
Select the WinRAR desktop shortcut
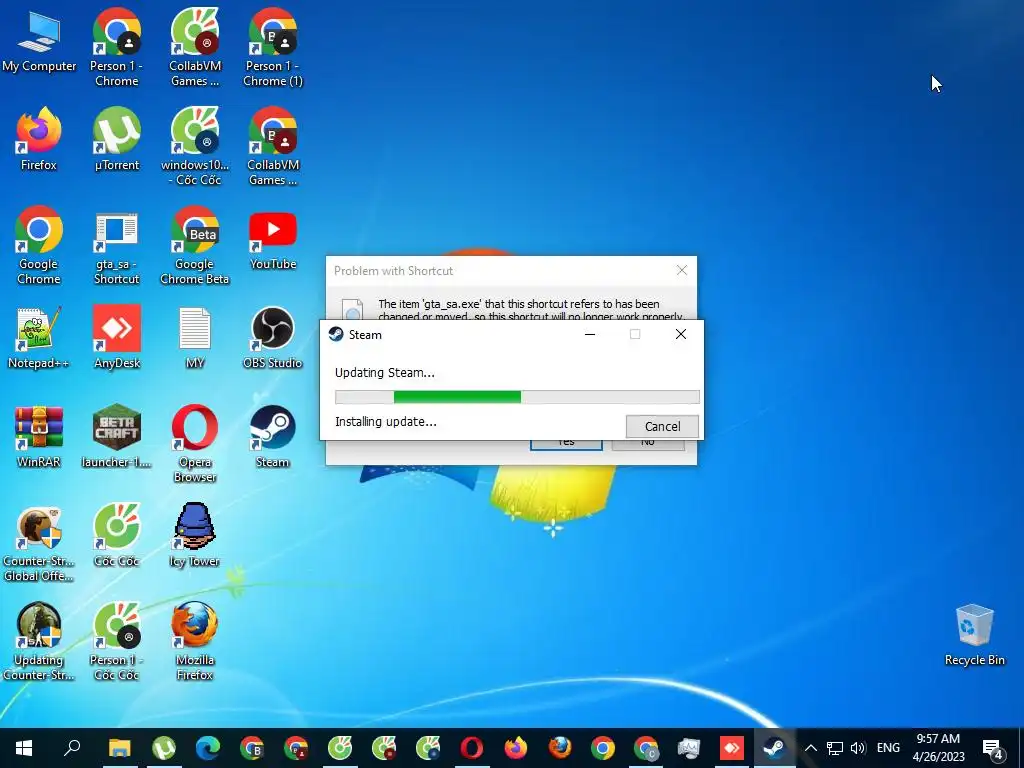(39, 438)
